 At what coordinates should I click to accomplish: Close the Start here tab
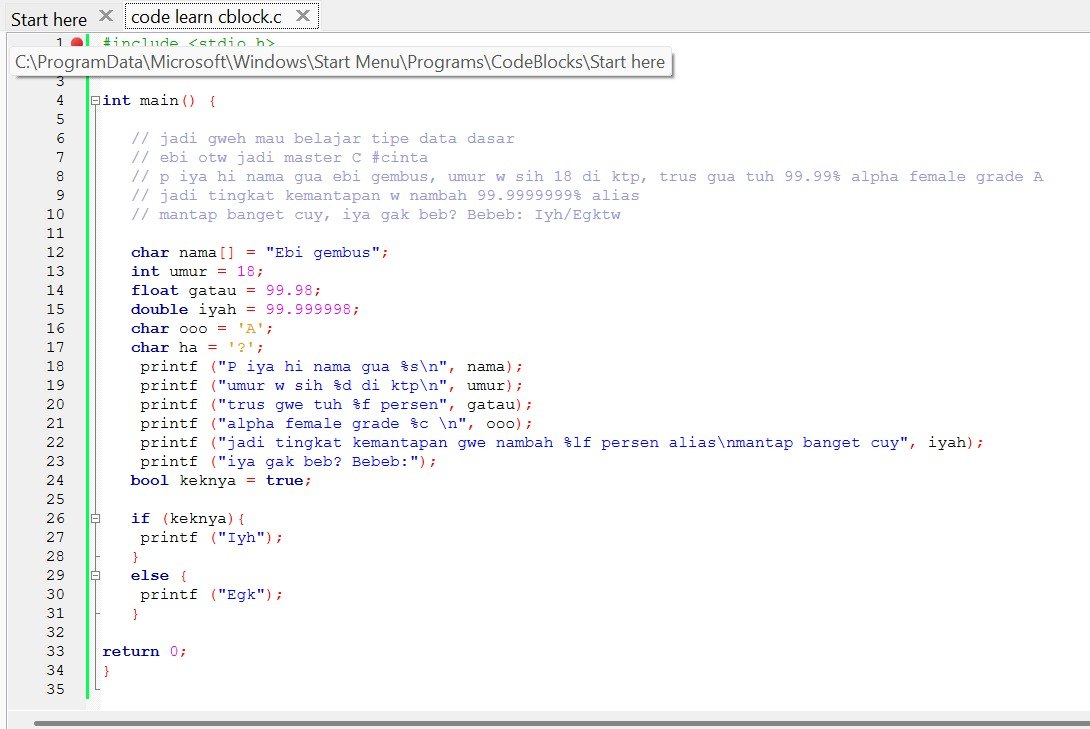pyautogui.click(x=106, y=15)
